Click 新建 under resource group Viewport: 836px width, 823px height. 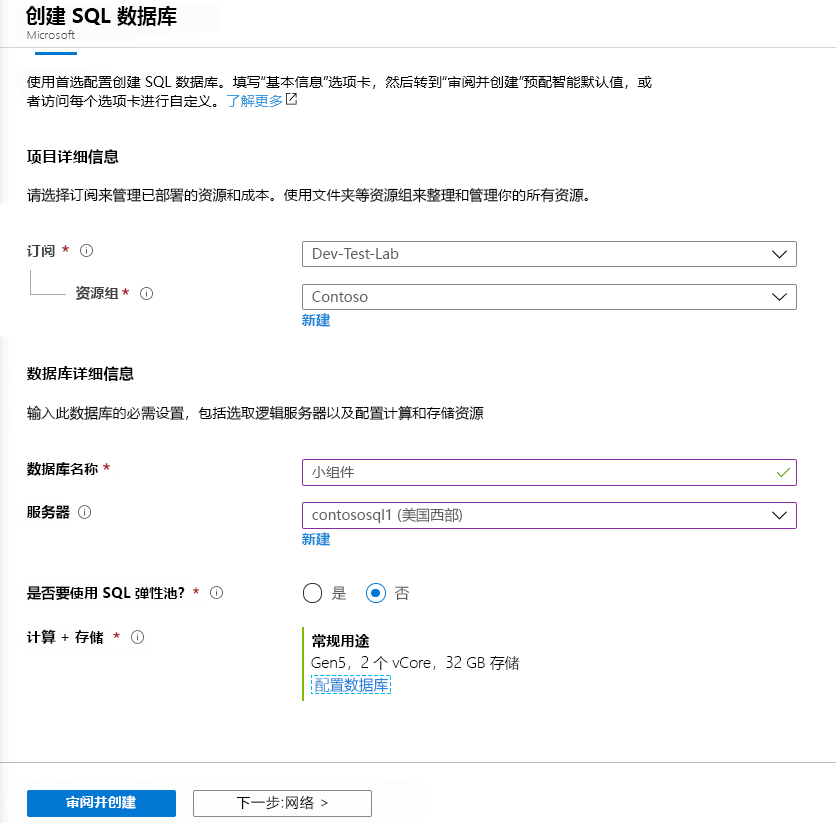pos(316,320)
